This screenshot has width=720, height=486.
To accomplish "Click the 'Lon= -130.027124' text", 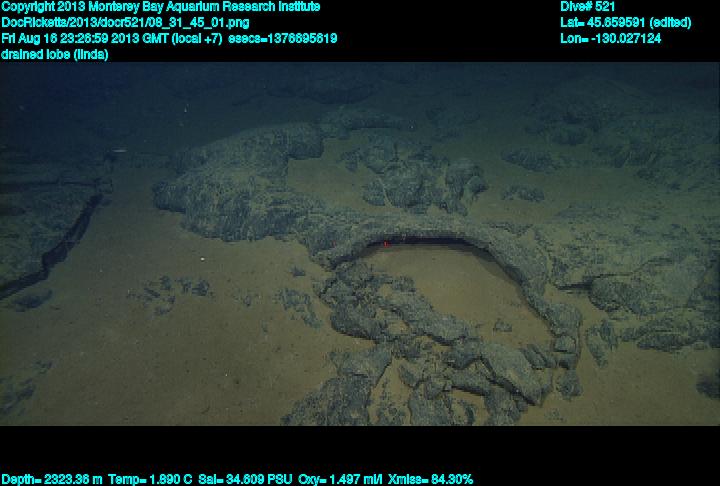I will 610,38.
